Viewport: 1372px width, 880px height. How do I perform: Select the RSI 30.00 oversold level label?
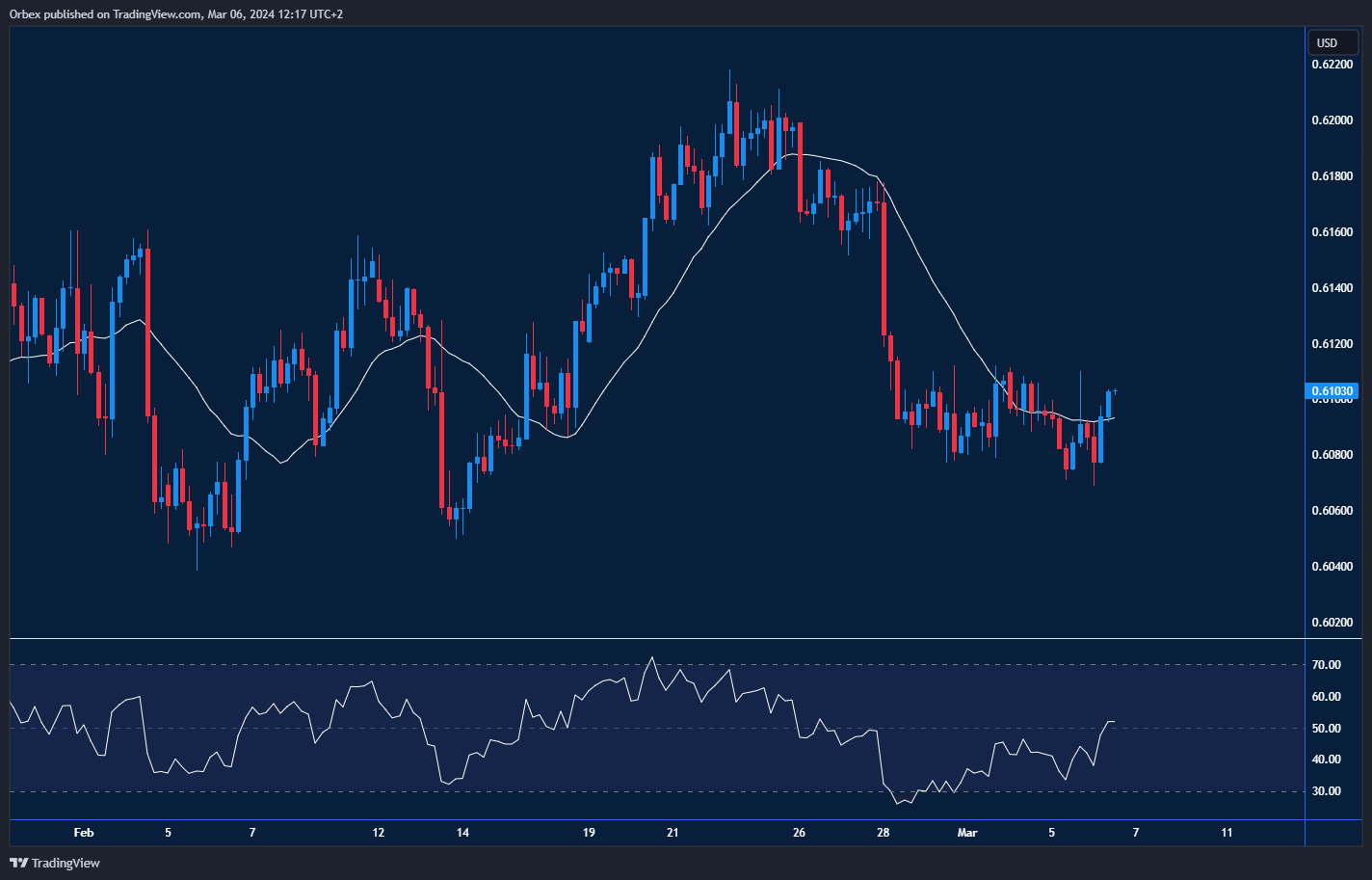point(1327,791)
